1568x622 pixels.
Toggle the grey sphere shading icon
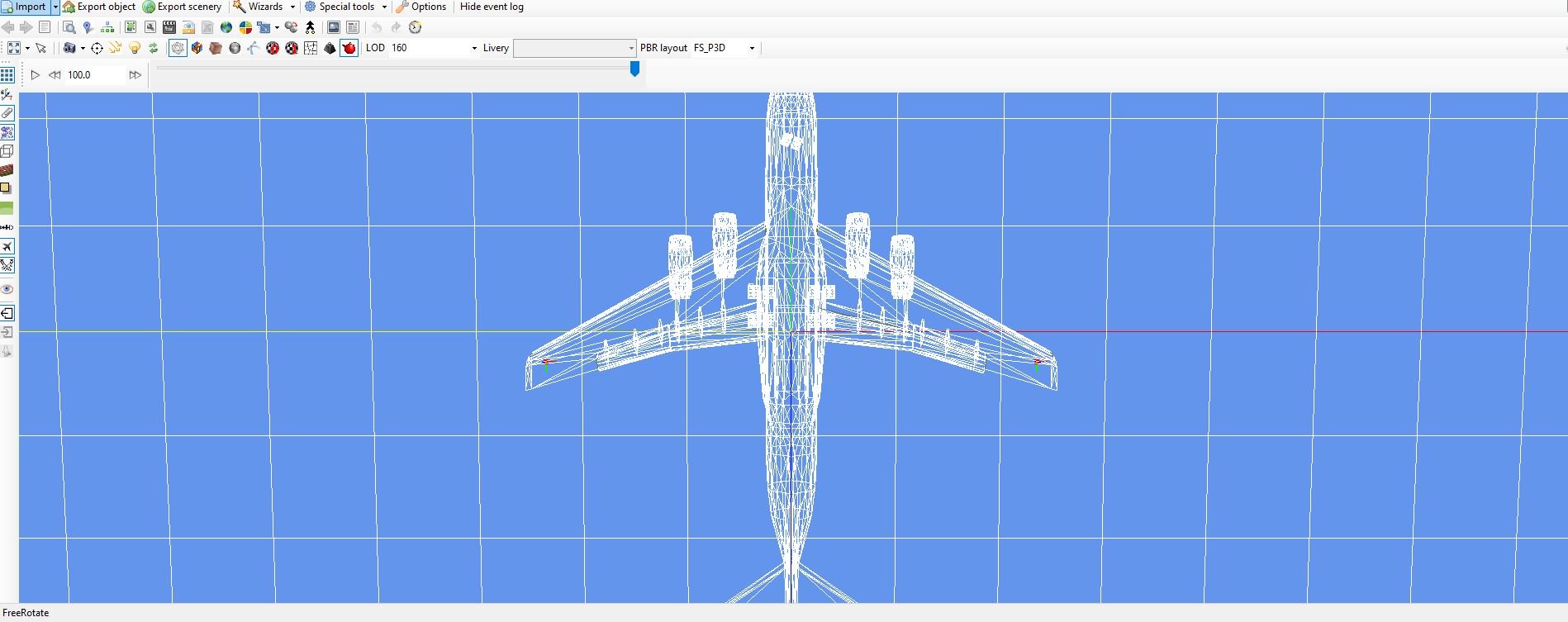click(x=235, y=48)
